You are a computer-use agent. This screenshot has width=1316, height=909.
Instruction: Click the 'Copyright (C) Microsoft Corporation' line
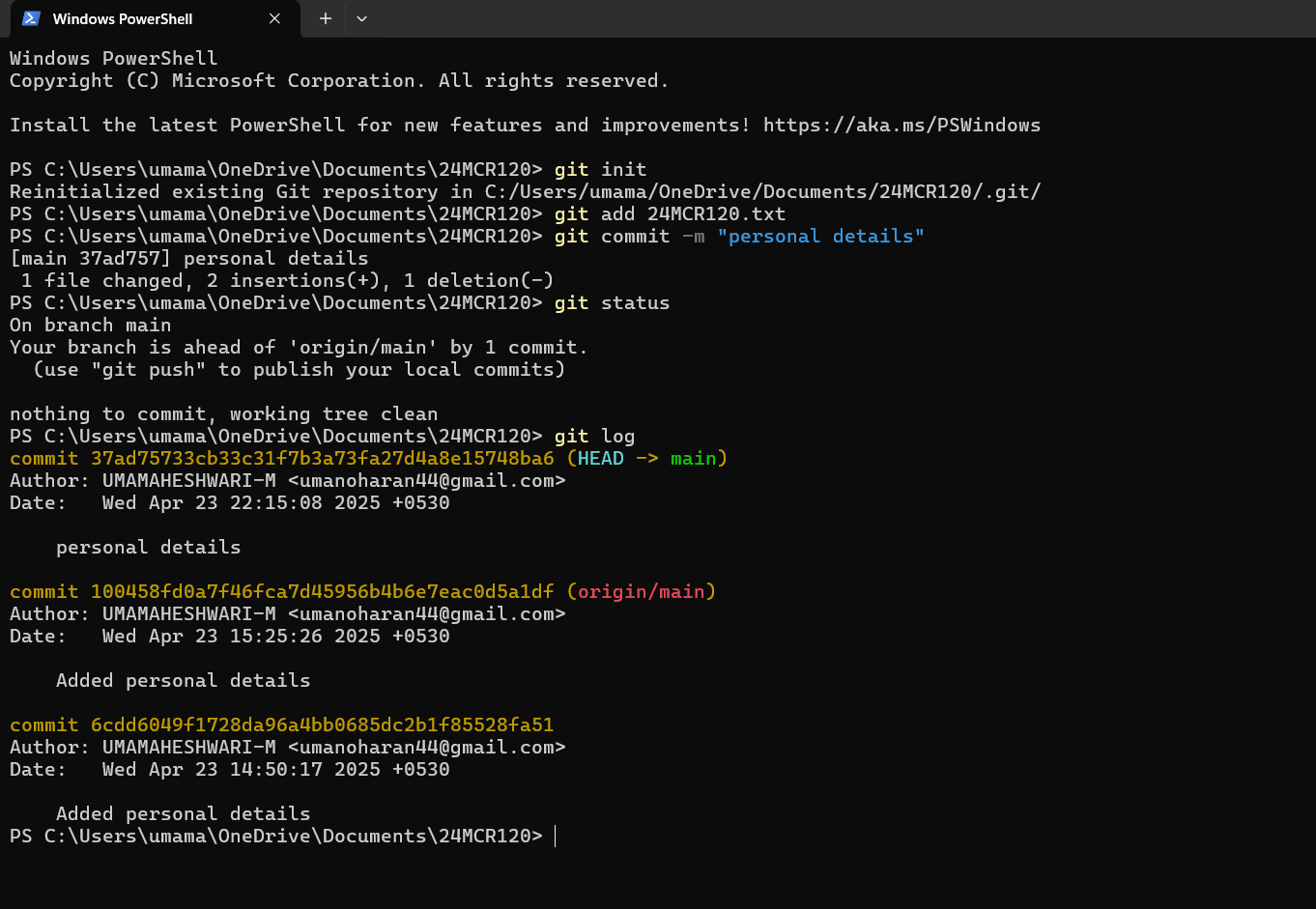pyautogui.click(x=339, y=80)
